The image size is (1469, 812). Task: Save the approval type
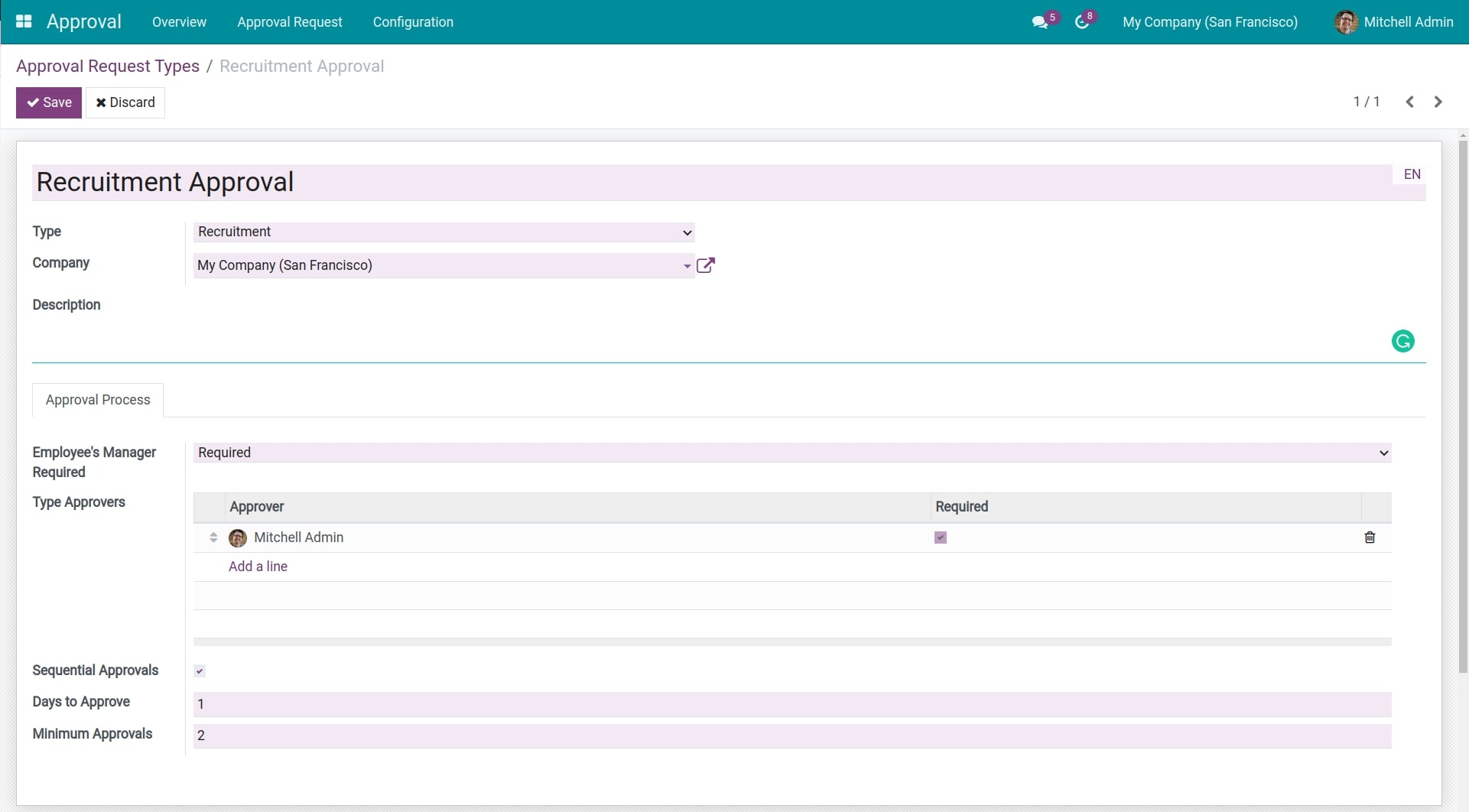pyautogui.click(x=49, y=102)
